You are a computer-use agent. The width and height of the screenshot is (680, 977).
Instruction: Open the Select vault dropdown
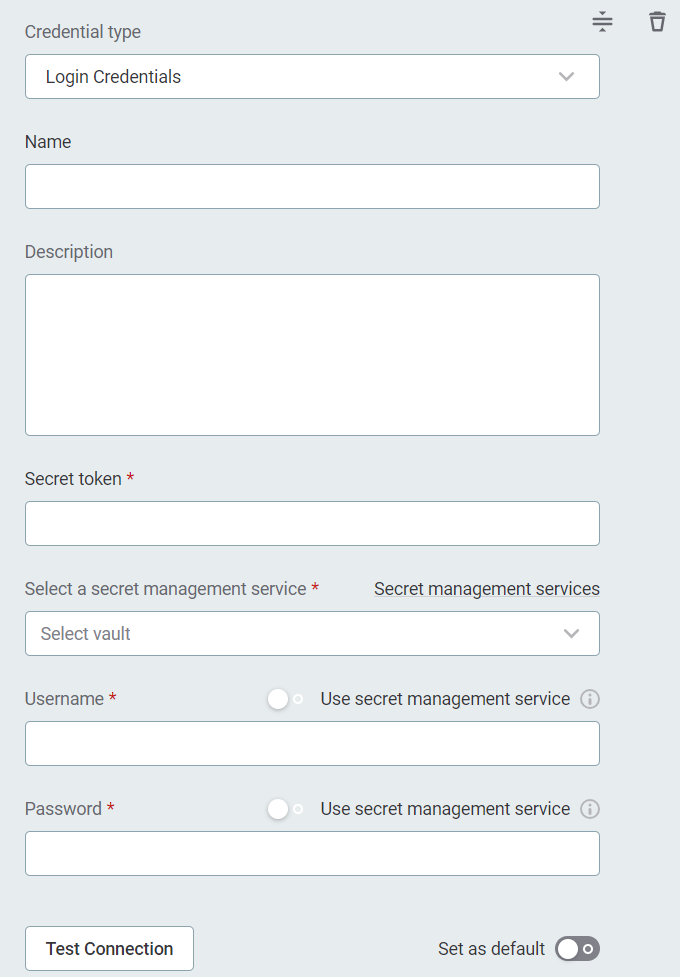tap(312, 633)
